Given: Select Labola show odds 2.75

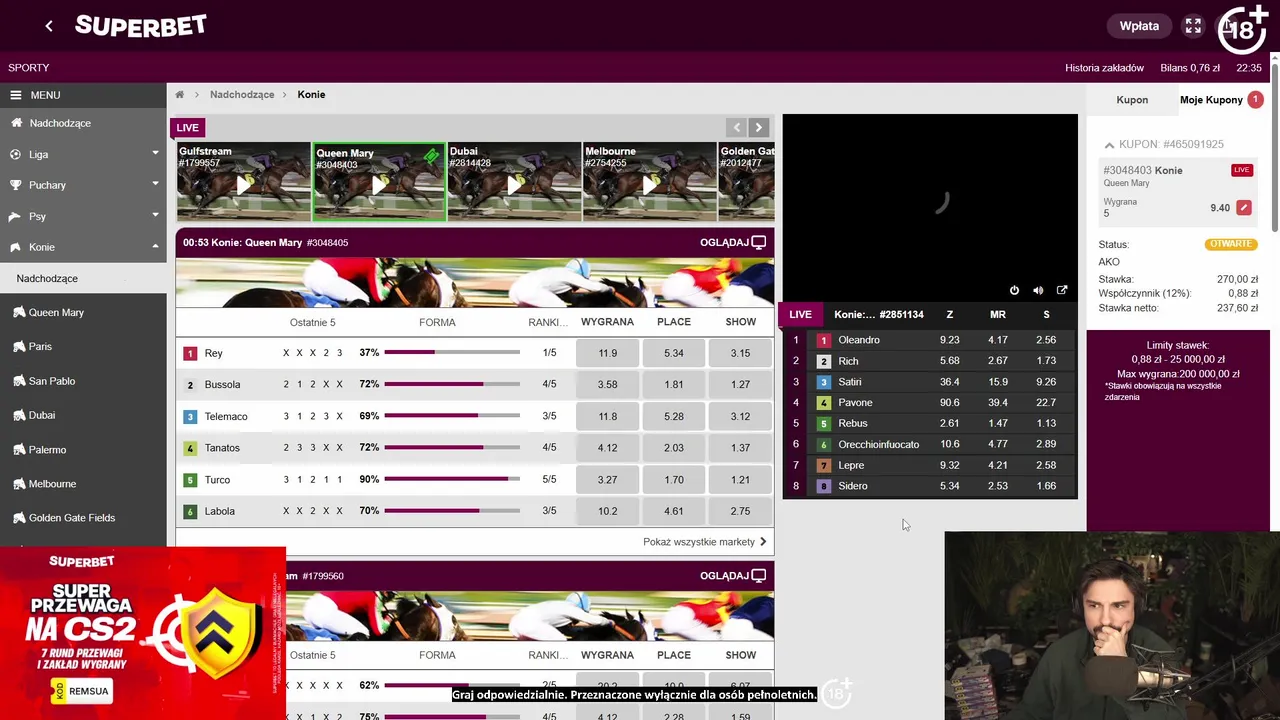Looking at the screenshot, I should [740, 511].
